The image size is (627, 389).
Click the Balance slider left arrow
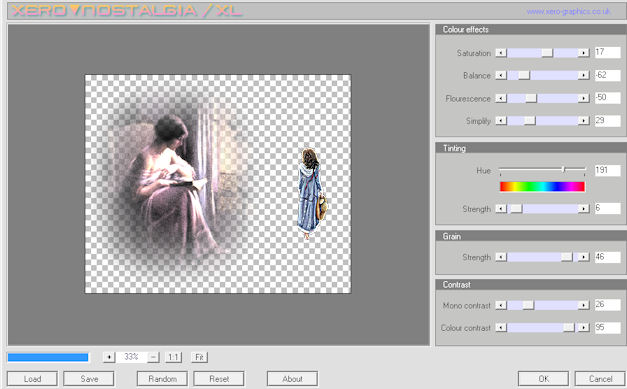pyautogui.click(x=501, y=75)
